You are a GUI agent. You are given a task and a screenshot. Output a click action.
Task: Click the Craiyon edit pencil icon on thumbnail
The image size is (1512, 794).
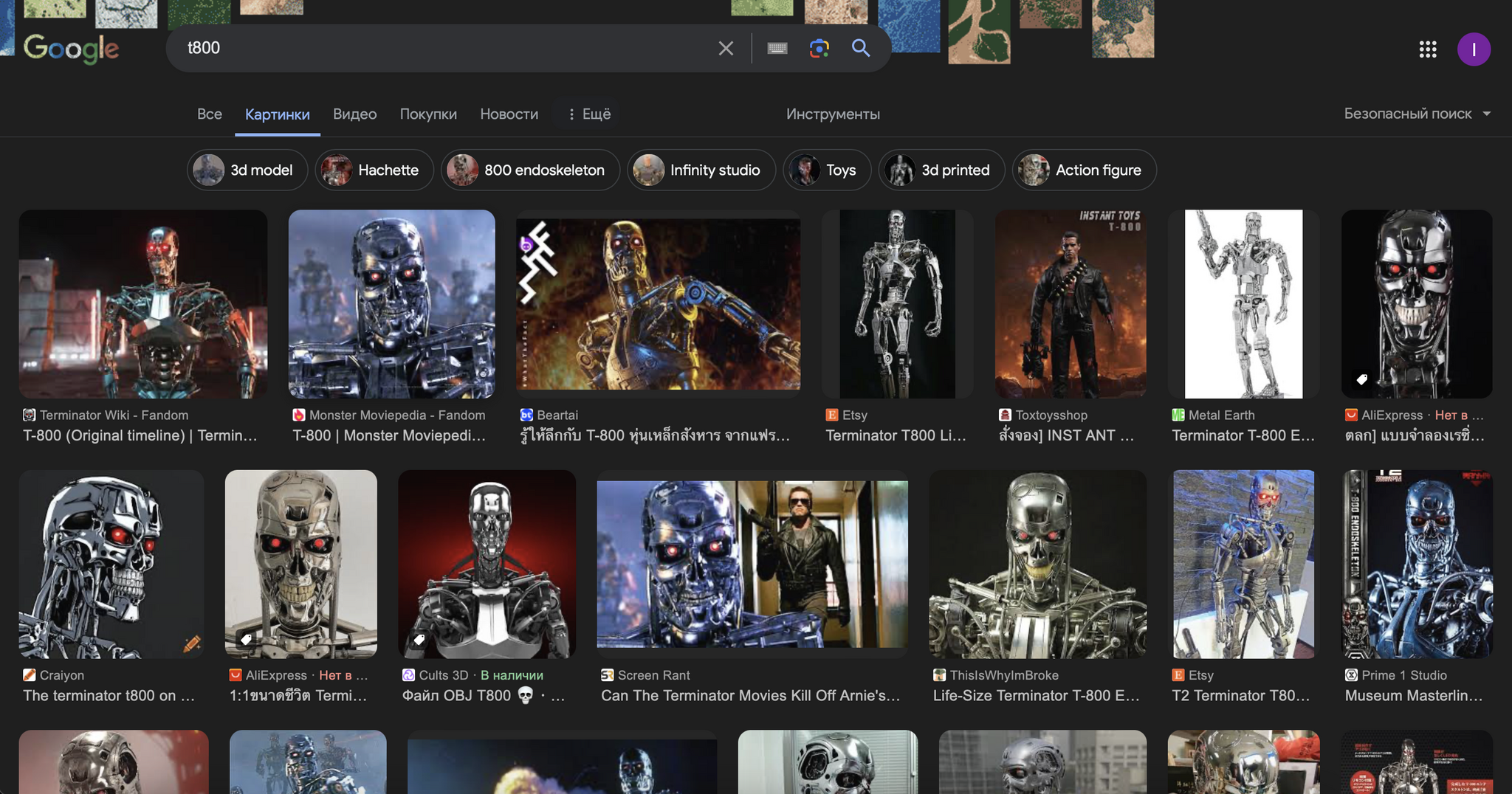pos(192,643)
